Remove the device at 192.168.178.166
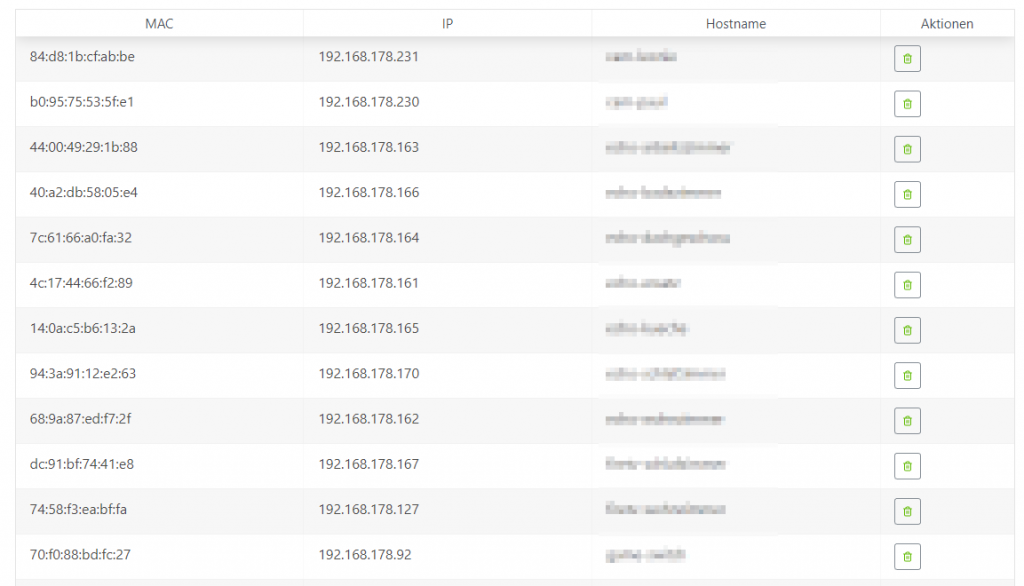Screen dimensions: 1024x586 point(907,195)
